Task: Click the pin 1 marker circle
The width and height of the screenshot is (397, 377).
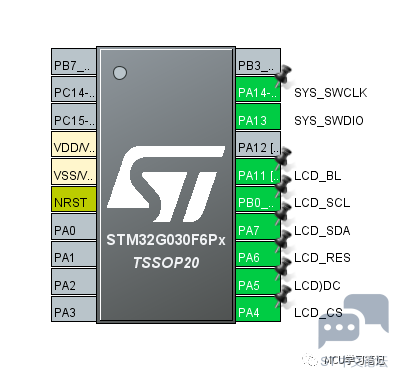Action: point(120,73)
